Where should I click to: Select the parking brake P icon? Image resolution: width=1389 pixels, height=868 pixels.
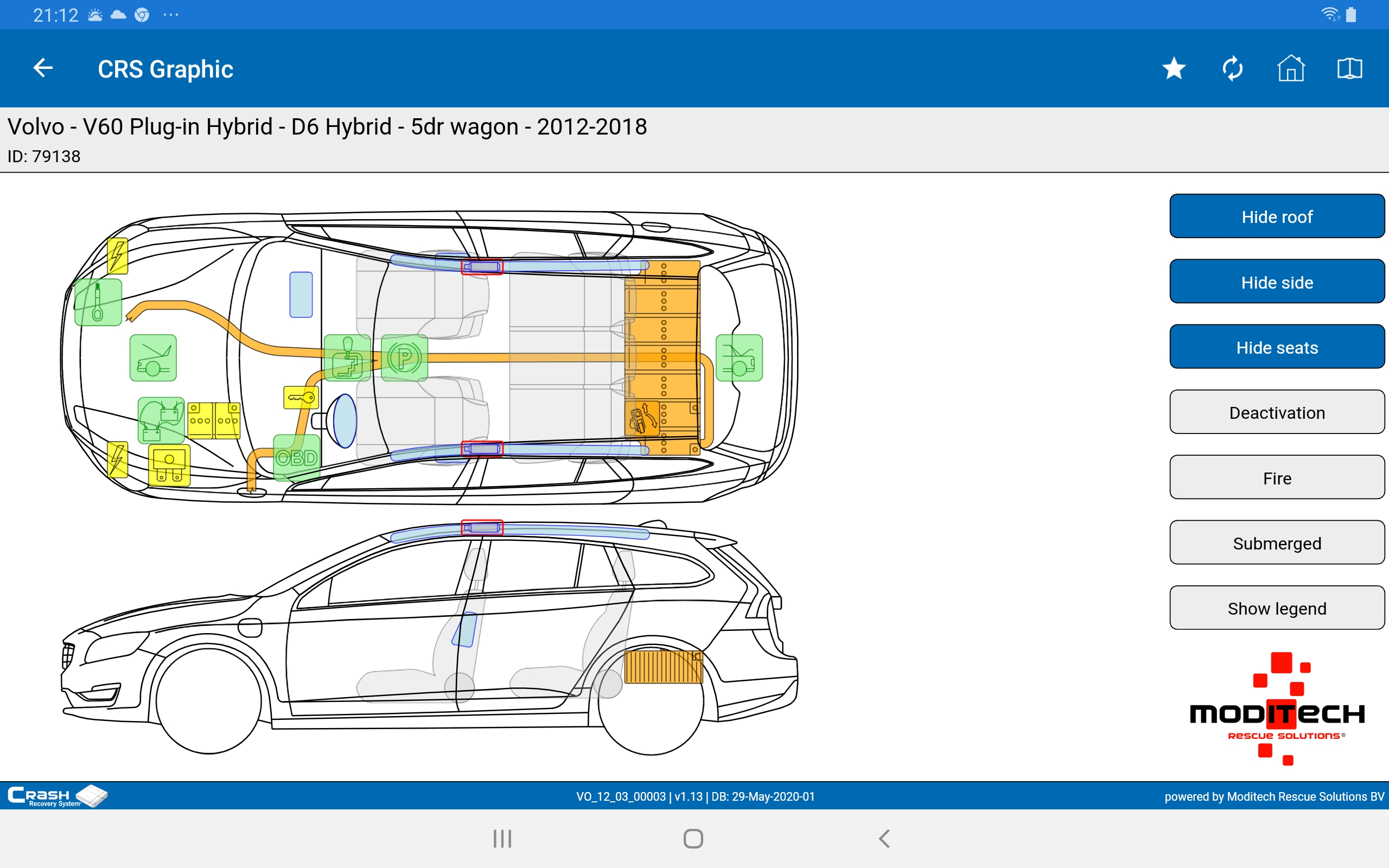pos(405,358)
